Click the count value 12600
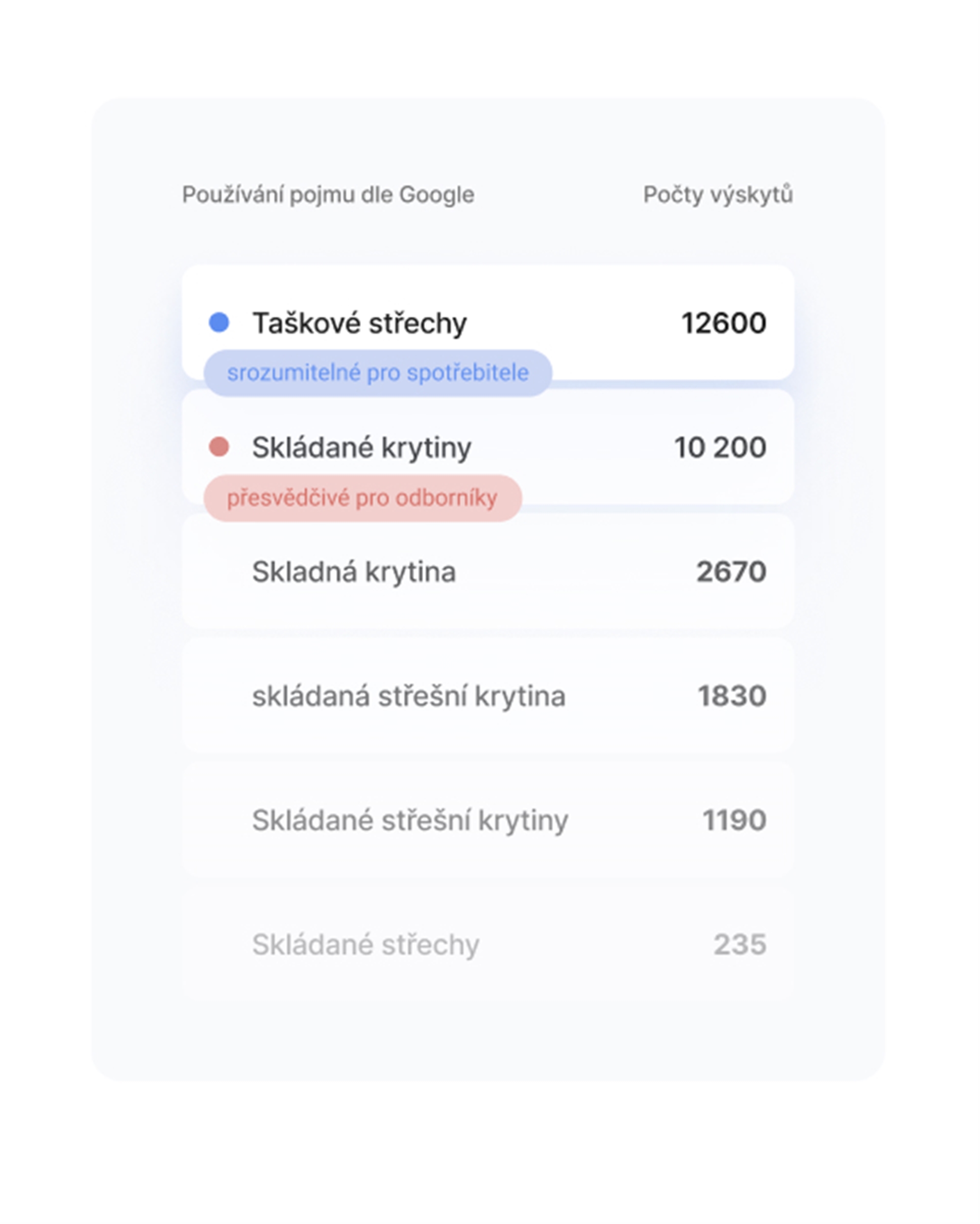This screenshot has height=1224, width=980. (x=723, y=323)
